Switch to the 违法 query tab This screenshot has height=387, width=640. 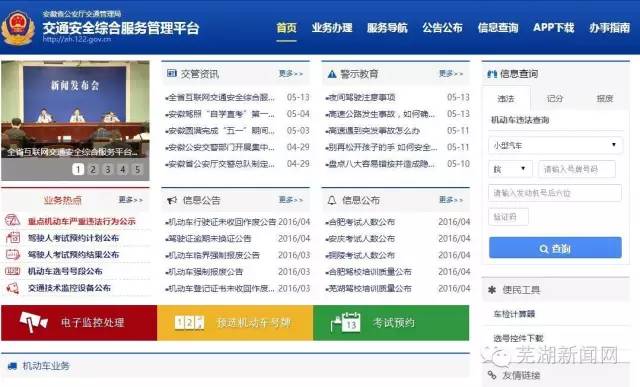coord(506,98)
